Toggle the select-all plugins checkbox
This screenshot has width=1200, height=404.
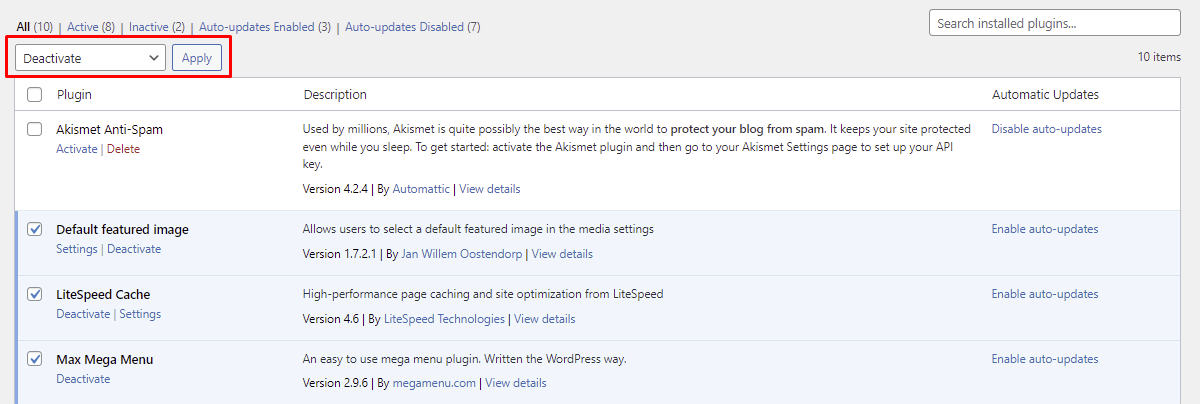tap(35, 94)
